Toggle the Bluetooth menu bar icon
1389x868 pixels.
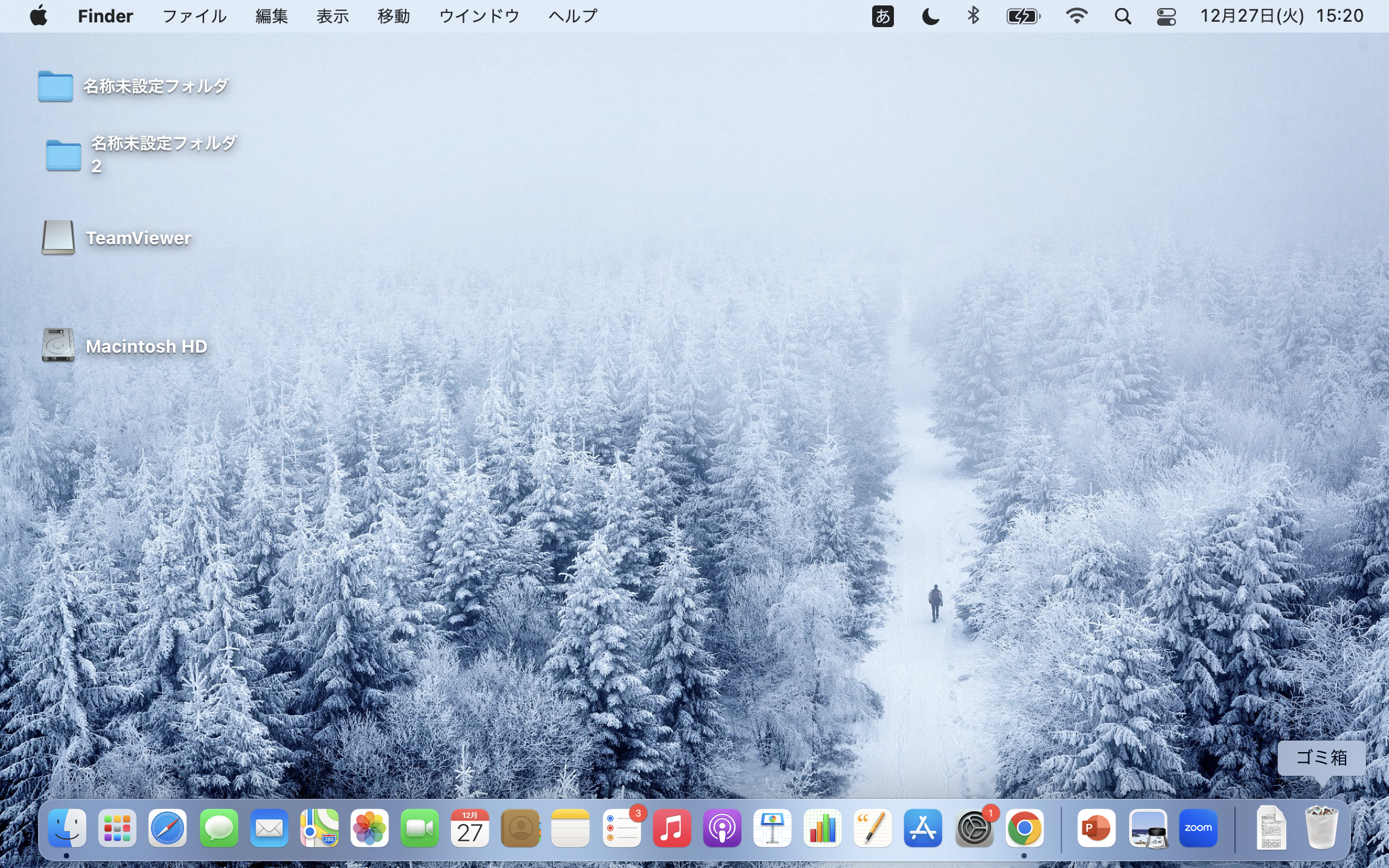point(973,16)
